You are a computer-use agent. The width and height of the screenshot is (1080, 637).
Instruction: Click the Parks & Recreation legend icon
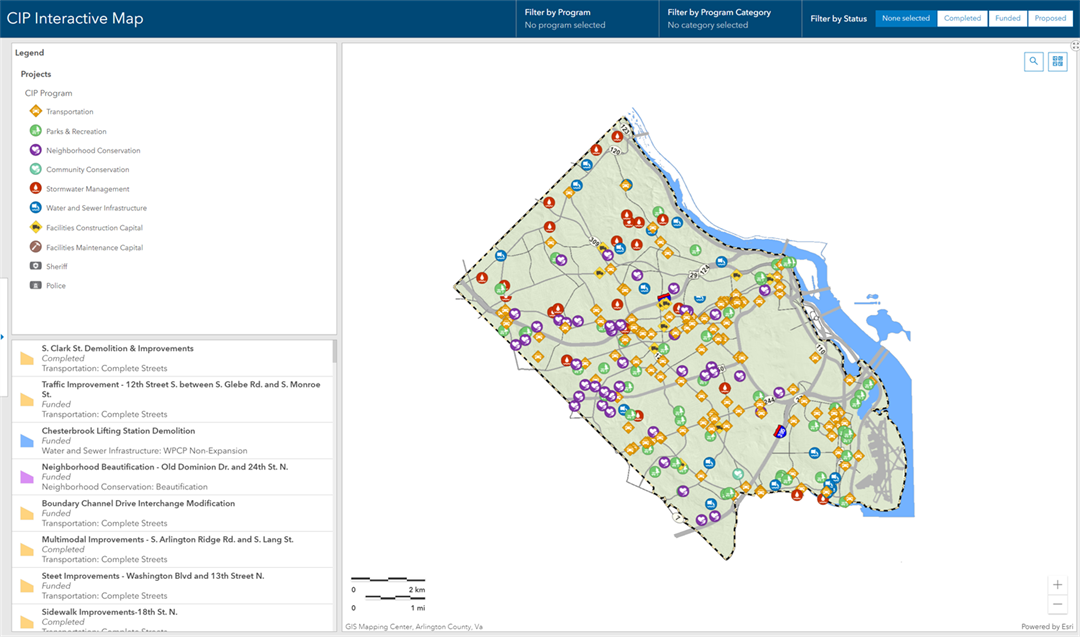click(x=35, y=131)
